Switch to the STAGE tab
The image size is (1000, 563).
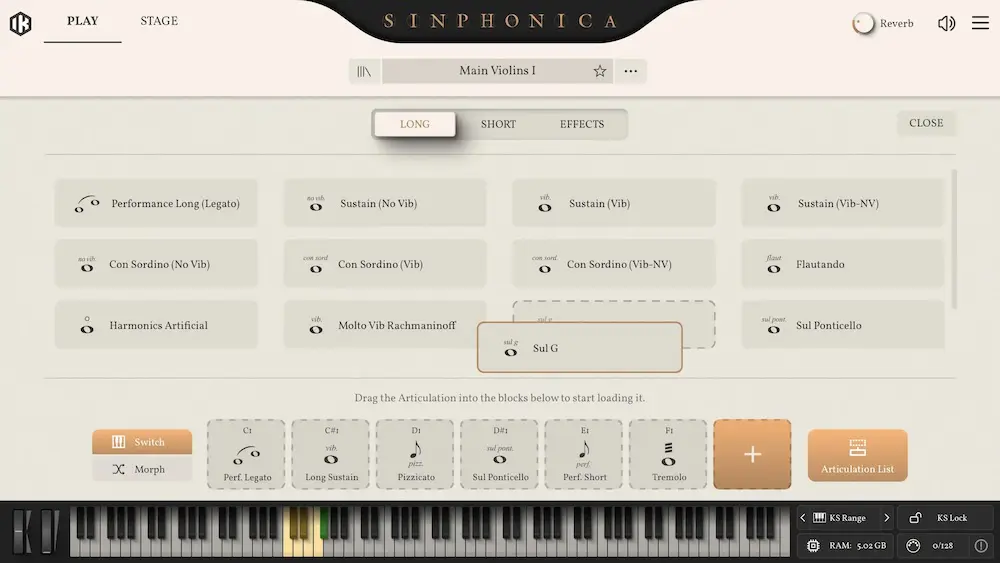(x=159, y=21)
